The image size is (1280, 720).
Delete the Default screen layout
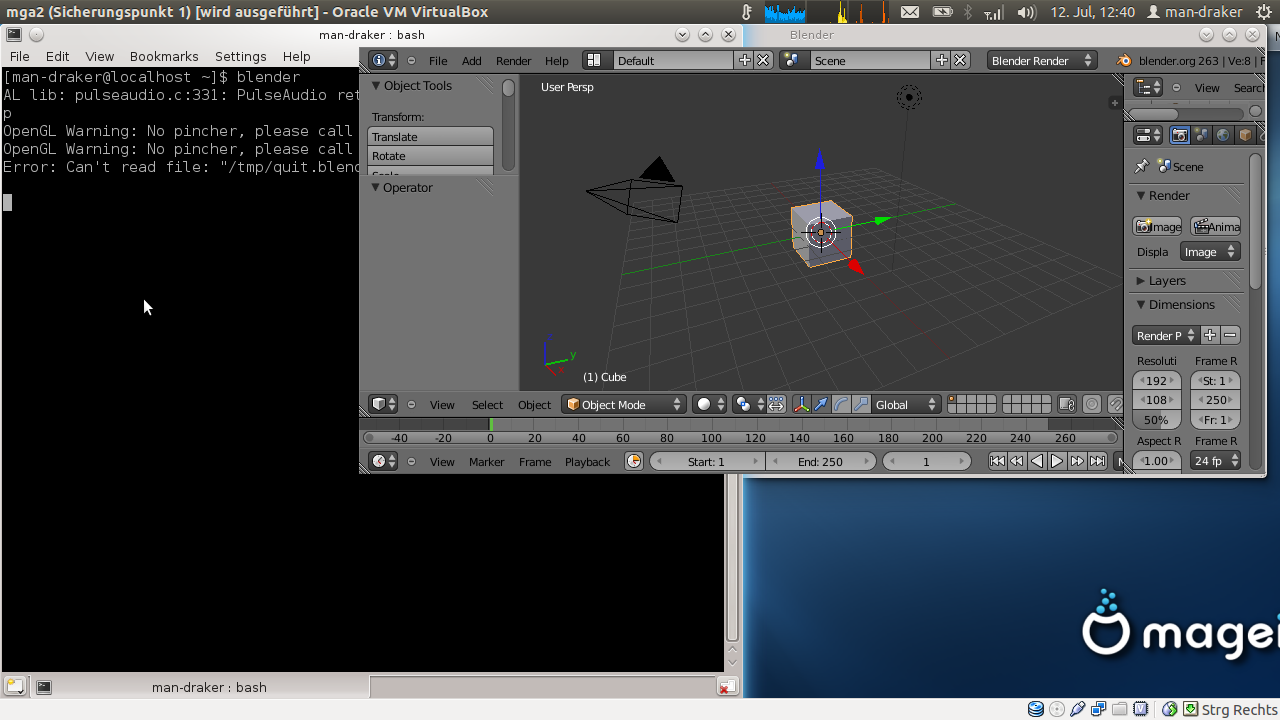pos(763,60)
